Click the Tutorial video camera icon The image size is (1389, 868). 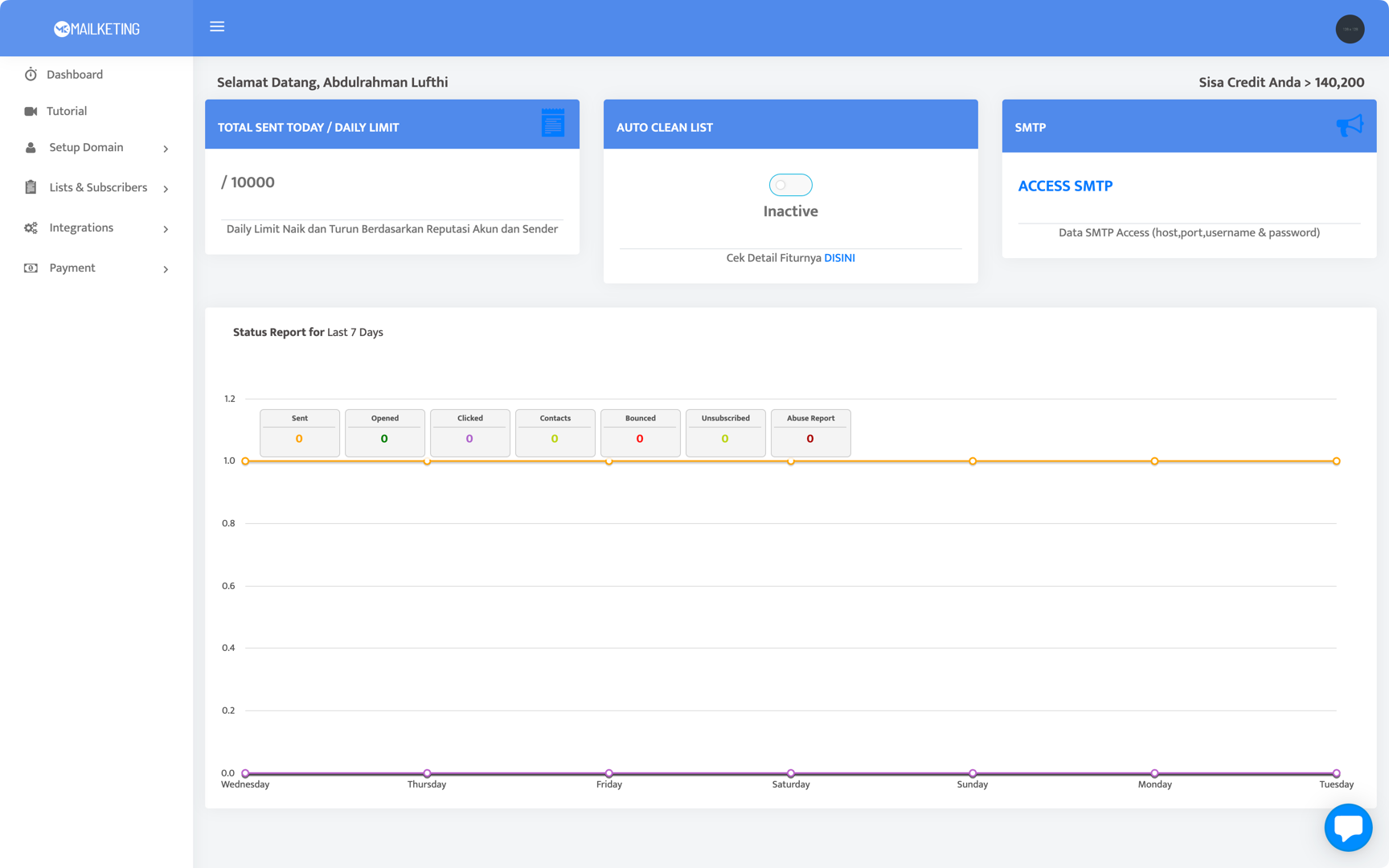coord(30,110)
